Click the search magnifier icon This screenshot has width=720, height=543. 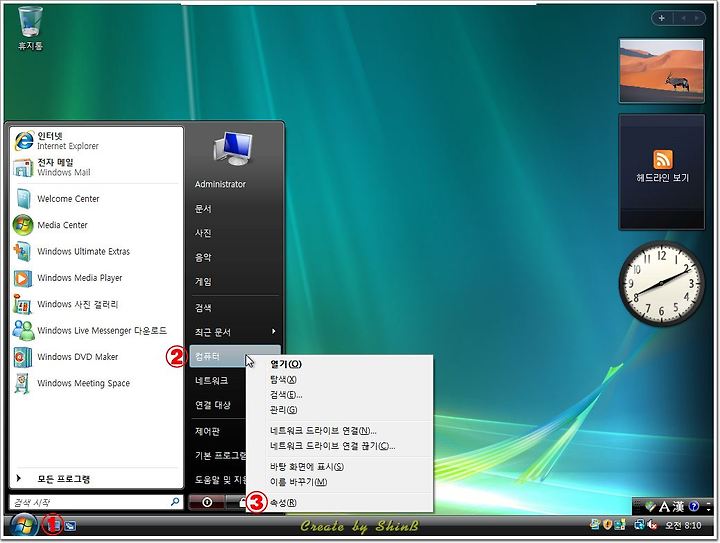tap(175, 502)
